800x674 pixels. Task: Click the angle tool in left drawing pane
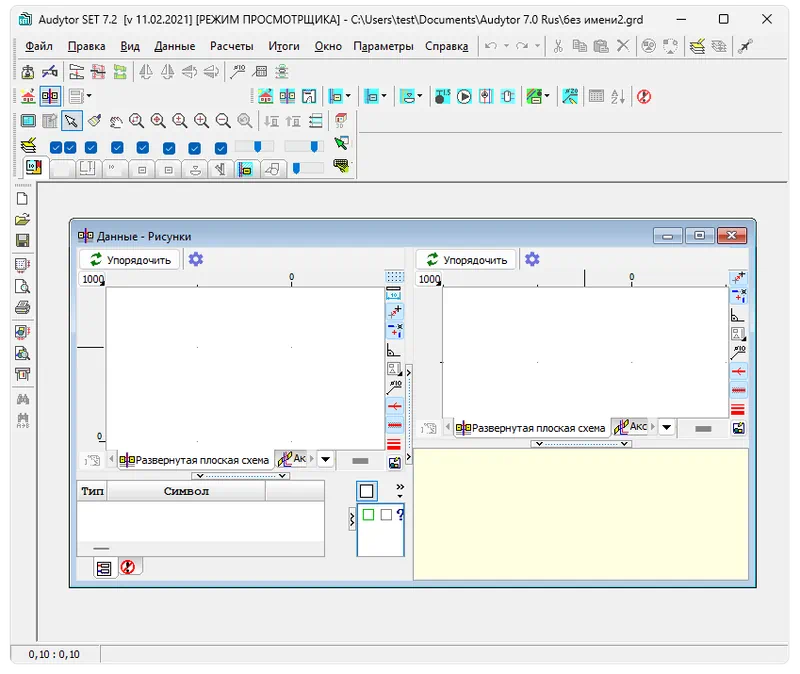[x=393, y=350]
